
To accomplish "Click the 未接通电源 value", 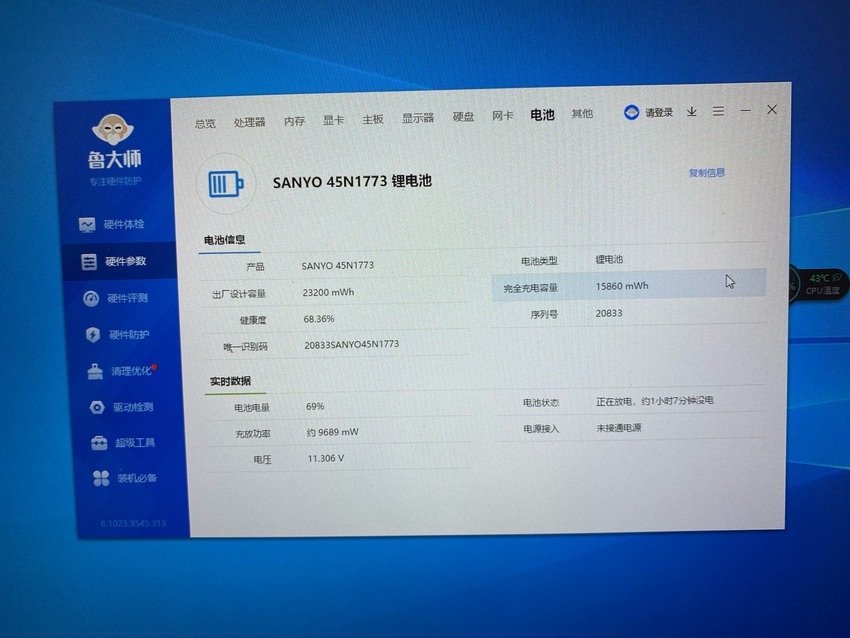I will pyautogui.click(x=619, y=428).
